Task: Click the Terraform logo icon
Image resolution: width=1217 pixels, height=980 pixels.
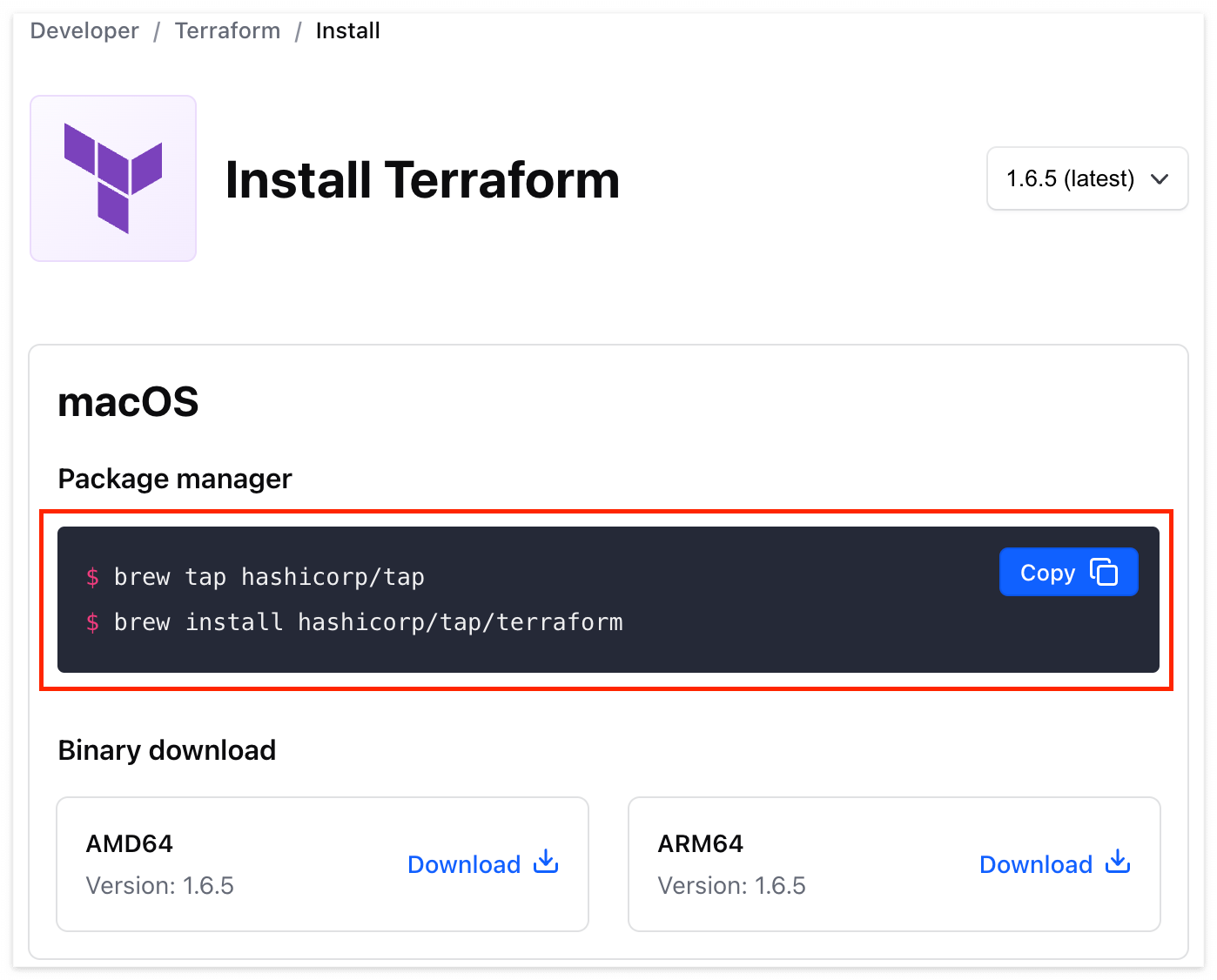Action: pyautogui.click(x=113, y=178)
